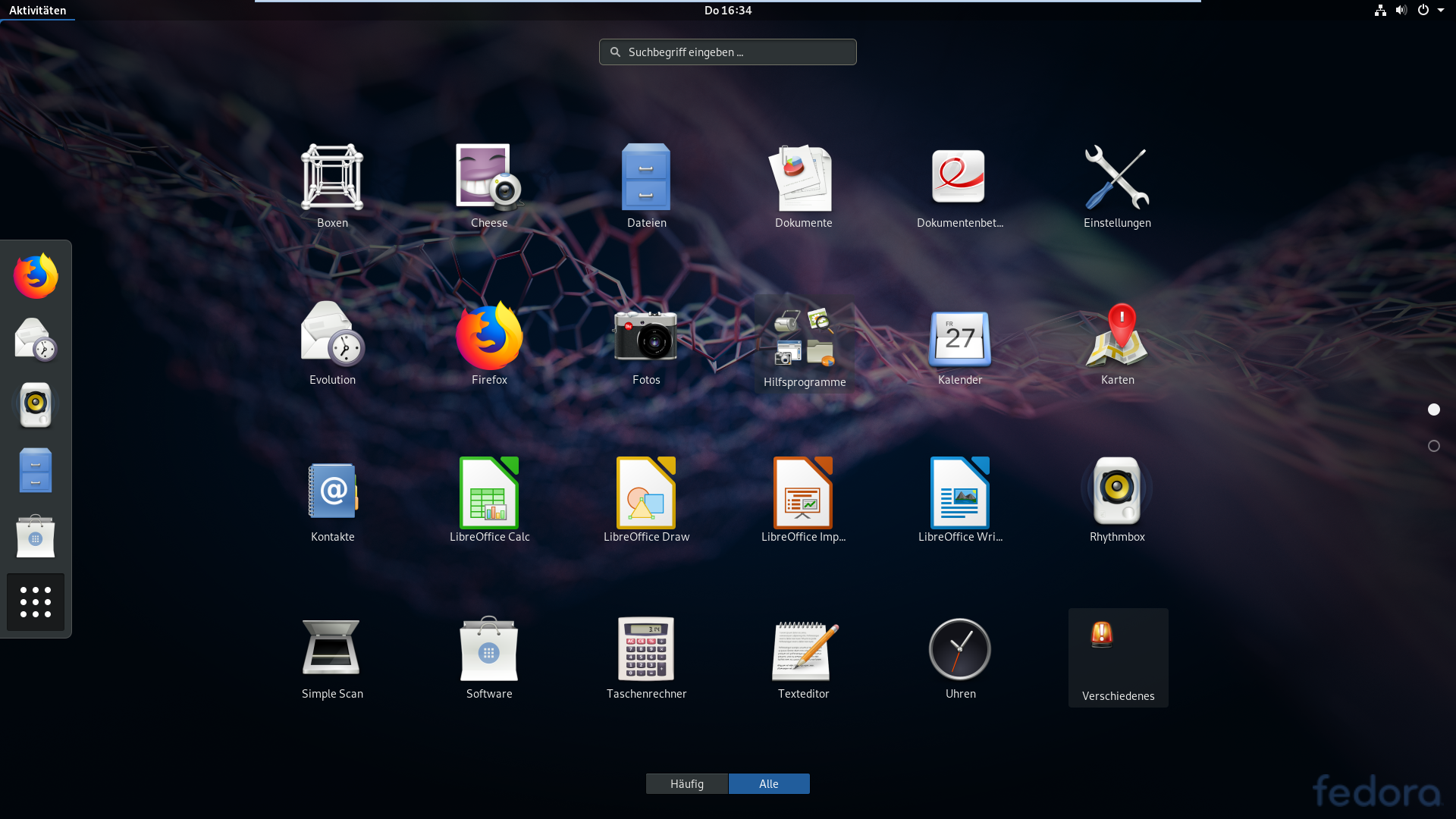Toggle the show applications grid button
The height and width of the screenshot is (819, 1456).
click(36, 602)
